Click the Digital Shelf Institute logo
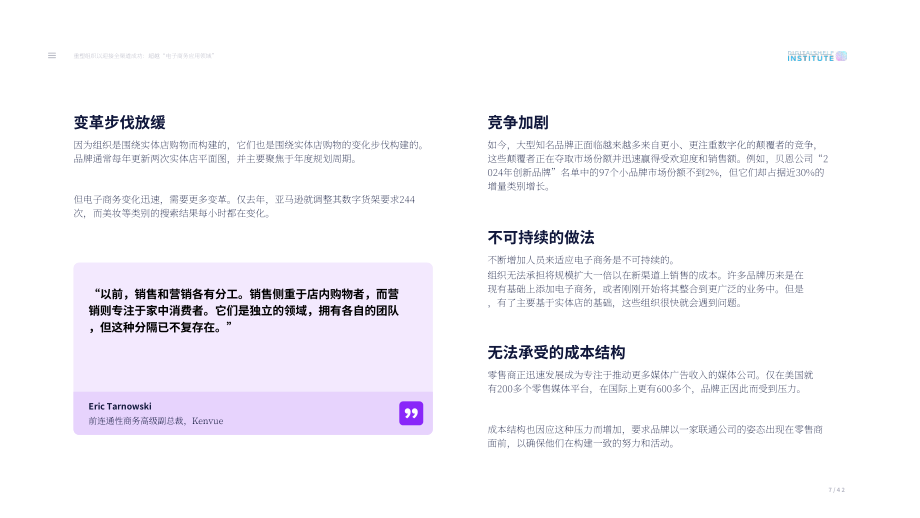Viewport: 920px width, 518px height. [817, 56]
